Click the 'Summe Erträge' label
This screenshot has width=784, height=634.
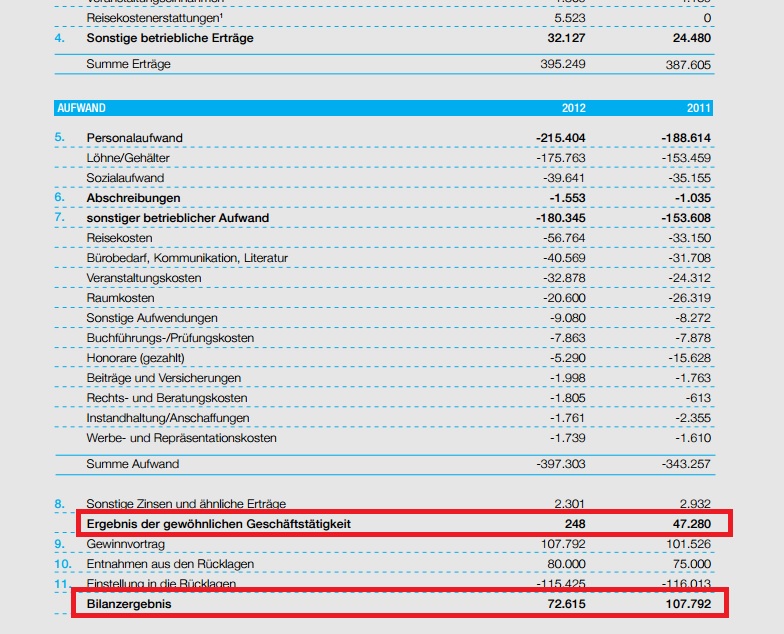click(x=128, y=64)
